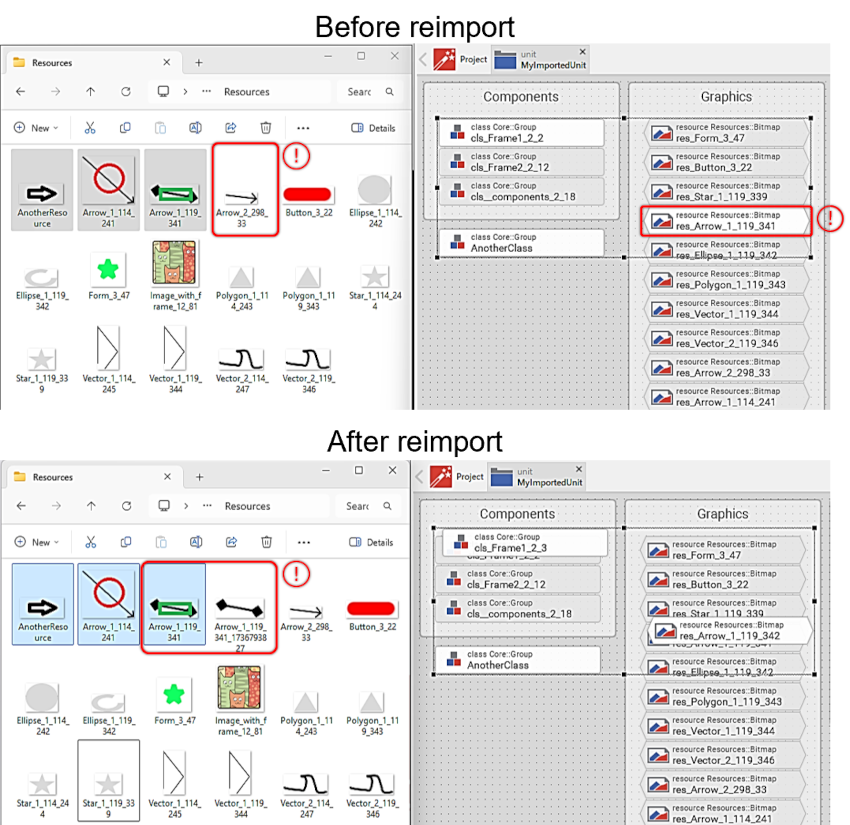Select the res_Arrow_1_119_342 bitmap resource brick
The width and height of the screenshot is (850, 825).
[730, 631]
